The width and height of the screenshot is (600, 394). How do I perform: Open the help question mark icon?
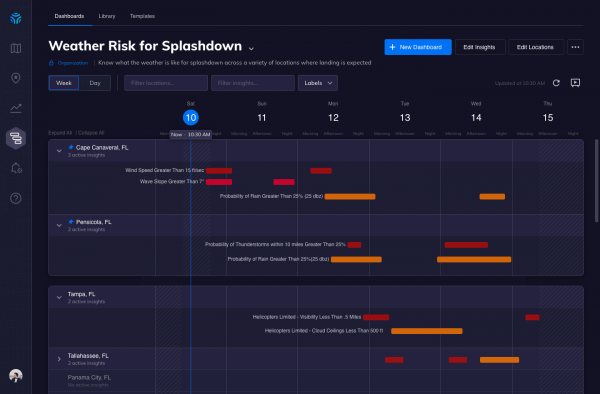16,198
